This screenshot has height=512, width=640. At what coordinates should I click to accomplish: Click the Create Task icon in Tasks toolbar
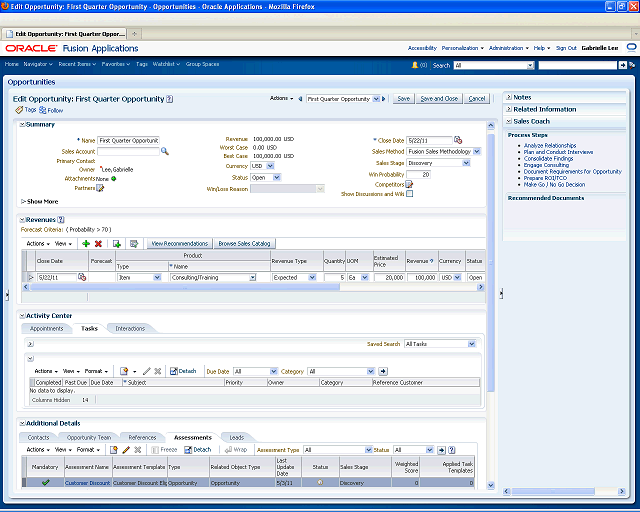point(124,371)
